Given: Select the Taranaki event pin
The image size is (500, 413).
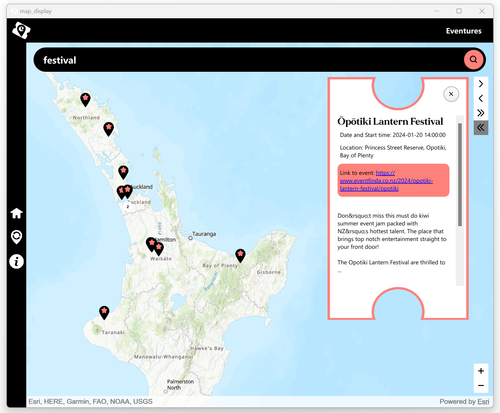Looking at the screenshot, I should [x=104, y=313].
